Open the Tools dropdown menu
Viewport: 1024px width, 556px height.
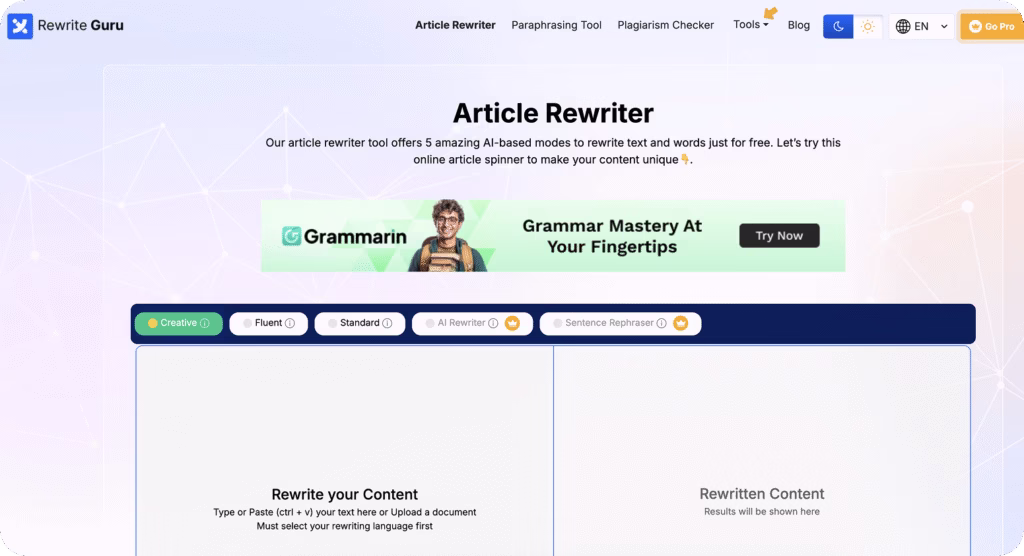pyautogui.click(x=750, y=25)
